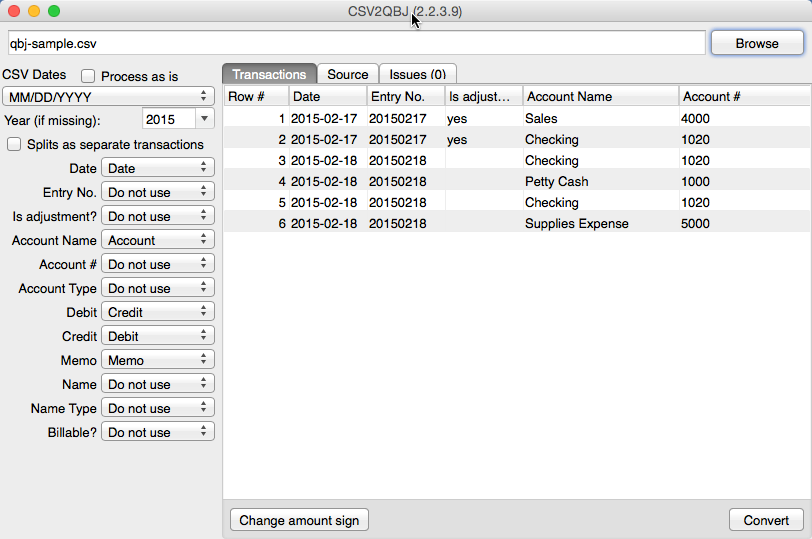
Task: Click account number 4000 cell
Action: pyautogui.click(x=745, y=118)
